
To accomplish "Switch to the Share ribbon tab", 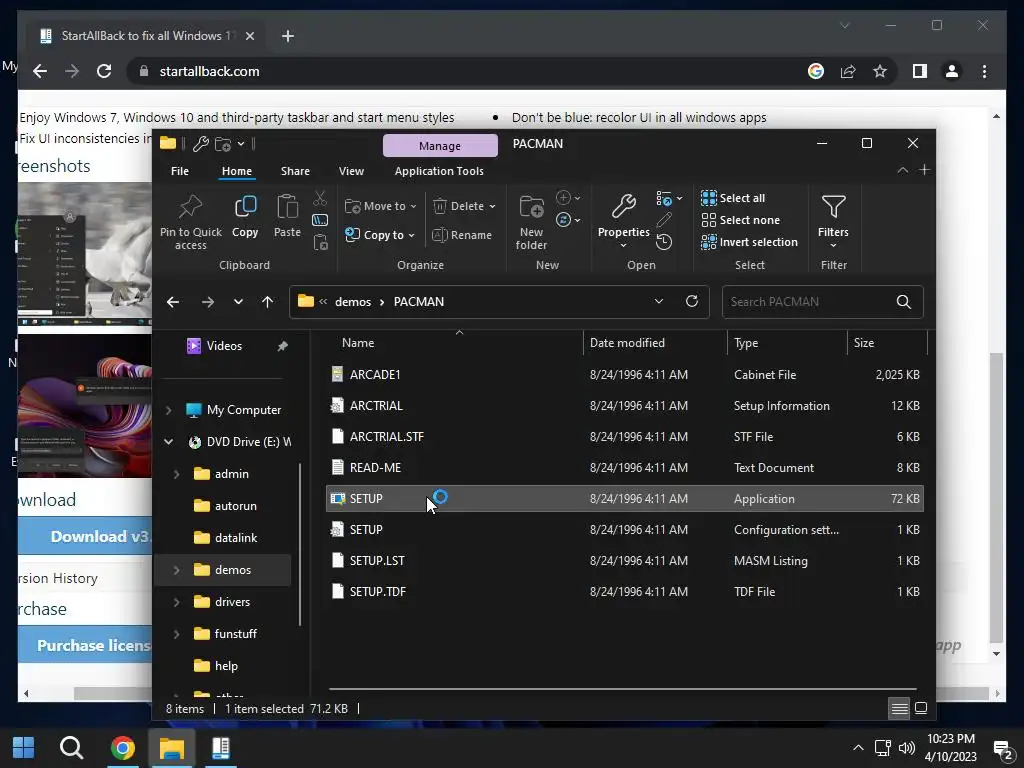I will pyautogui.click(x=295, y=171).
